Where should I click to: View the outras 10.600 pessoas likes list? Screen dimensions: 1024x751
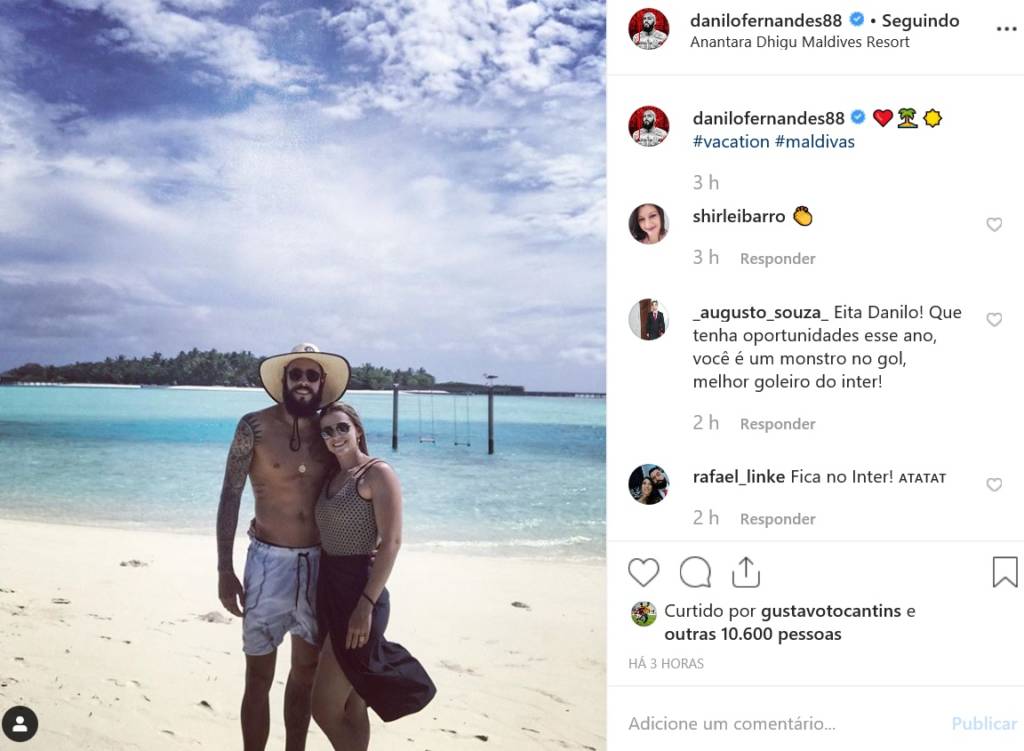pyautogui.click(x=752, y=634)
